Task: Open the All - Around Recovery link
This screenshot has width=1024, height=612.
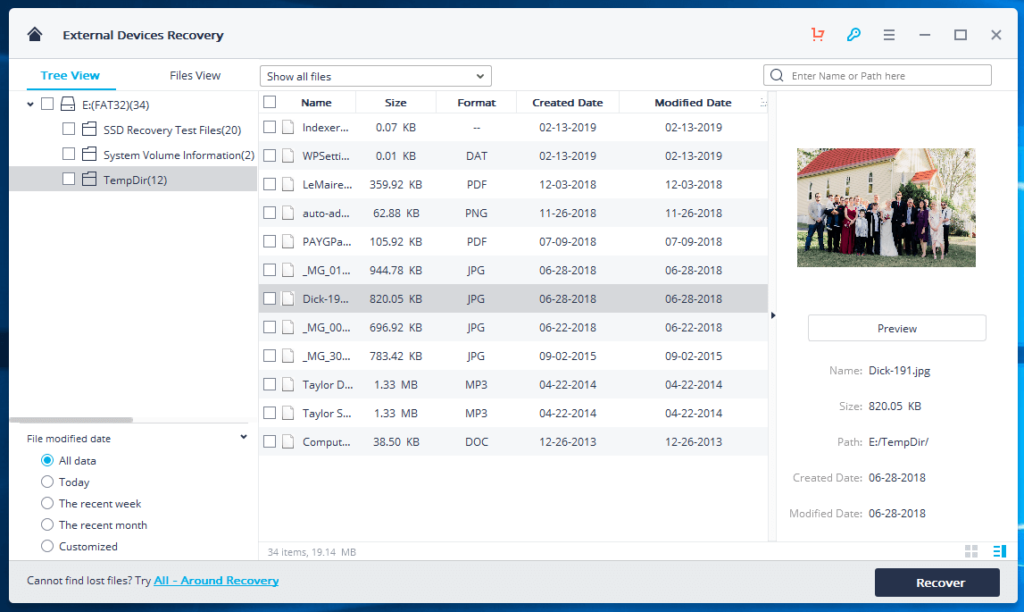Action: [216, 580]
